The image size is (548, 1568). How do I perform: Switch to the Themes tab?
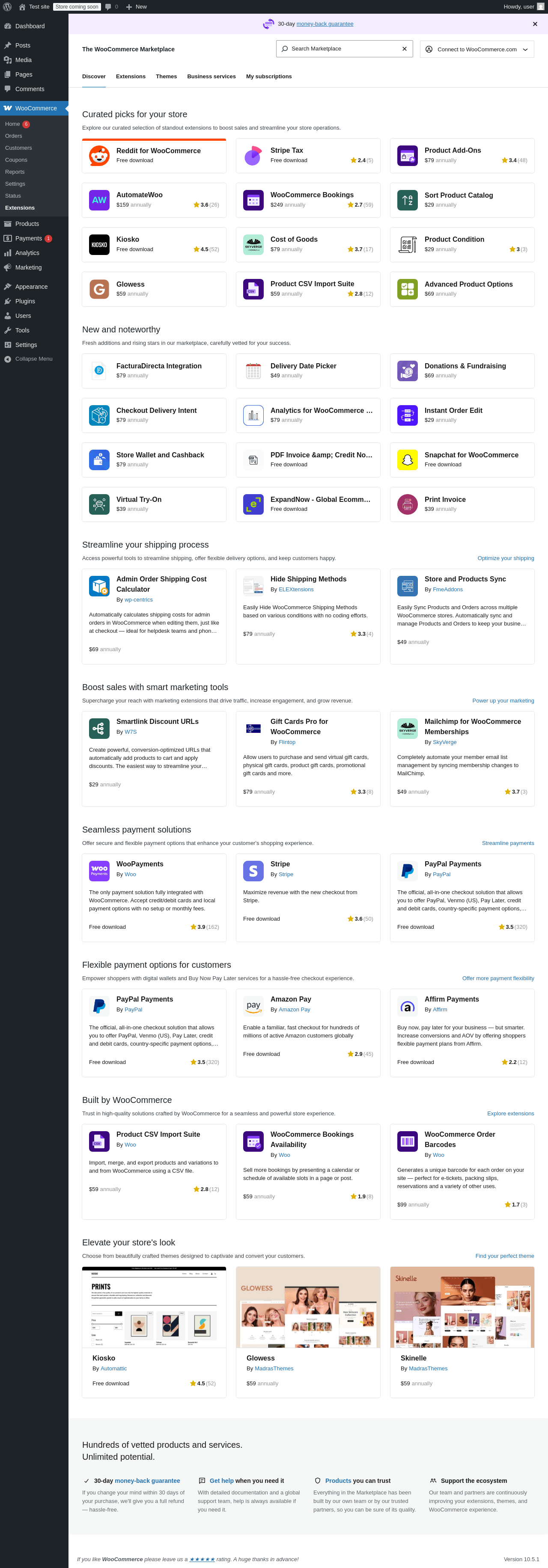click(x=166, y=77)
